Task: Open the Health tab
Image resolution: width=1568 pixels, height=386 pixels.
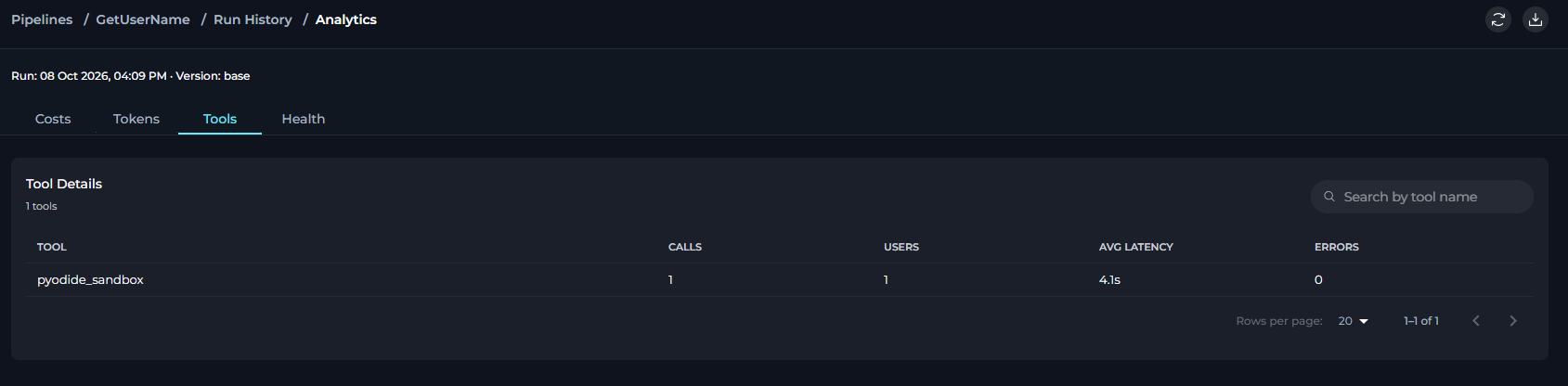Action: pyautogui.click(x=304, y=119)
